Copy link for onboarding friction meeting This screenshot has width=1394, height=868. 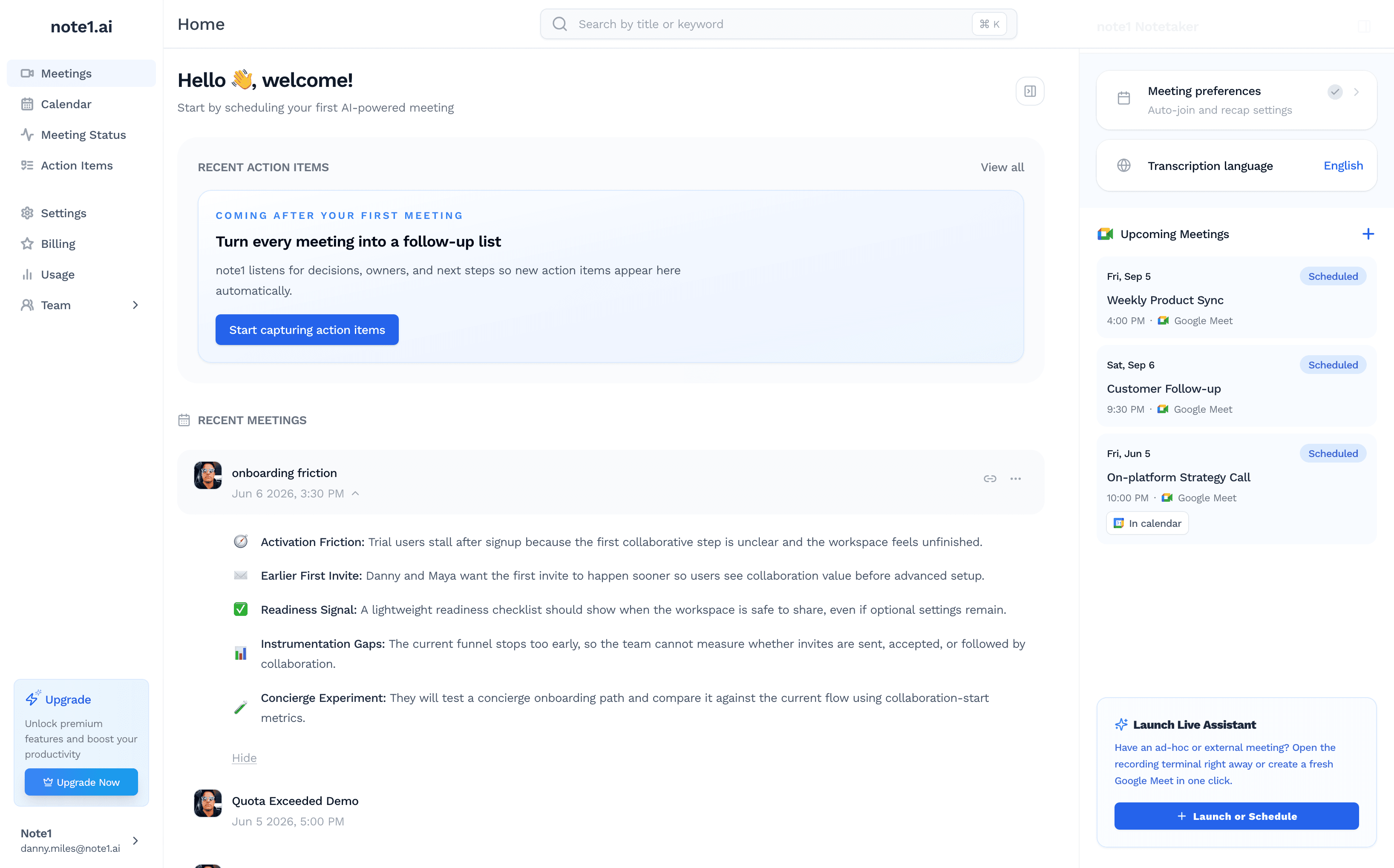click(990, 479)
